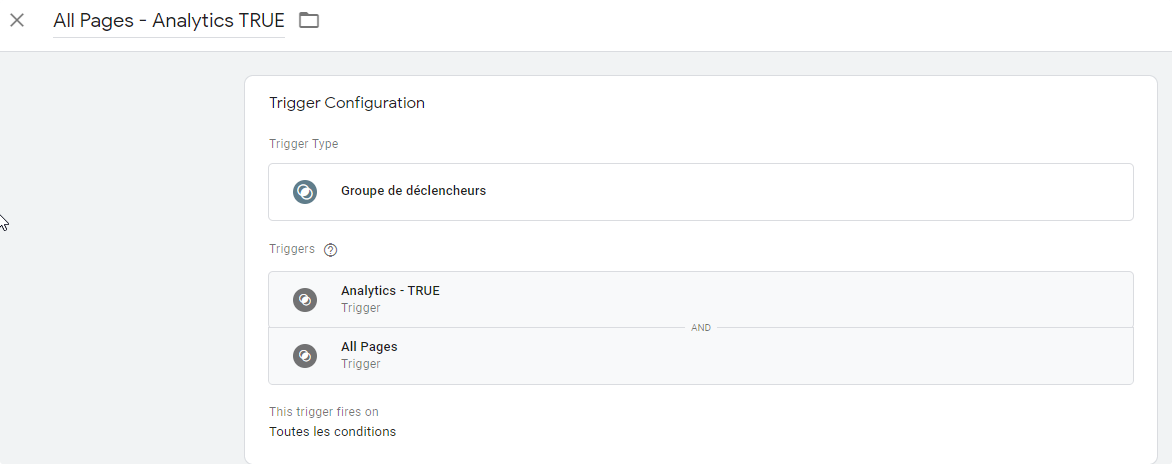The height and width of the screenshot is (464, 1172).
Task: Close the trigger editor with the X
Action: pyautogui.click(x=17, y=20)
